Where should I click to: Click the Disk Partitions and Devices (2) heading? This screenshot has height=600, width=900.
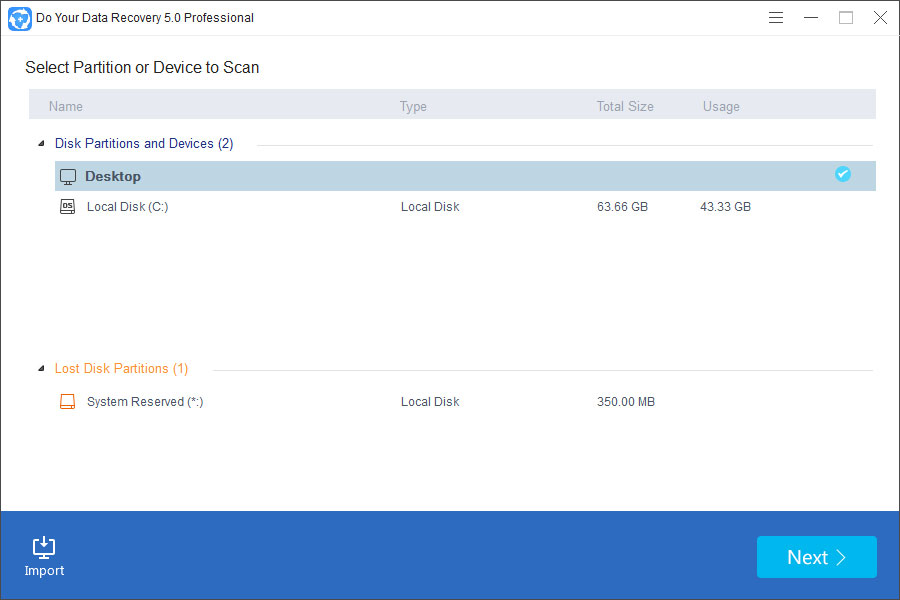[x=144, y=144]
